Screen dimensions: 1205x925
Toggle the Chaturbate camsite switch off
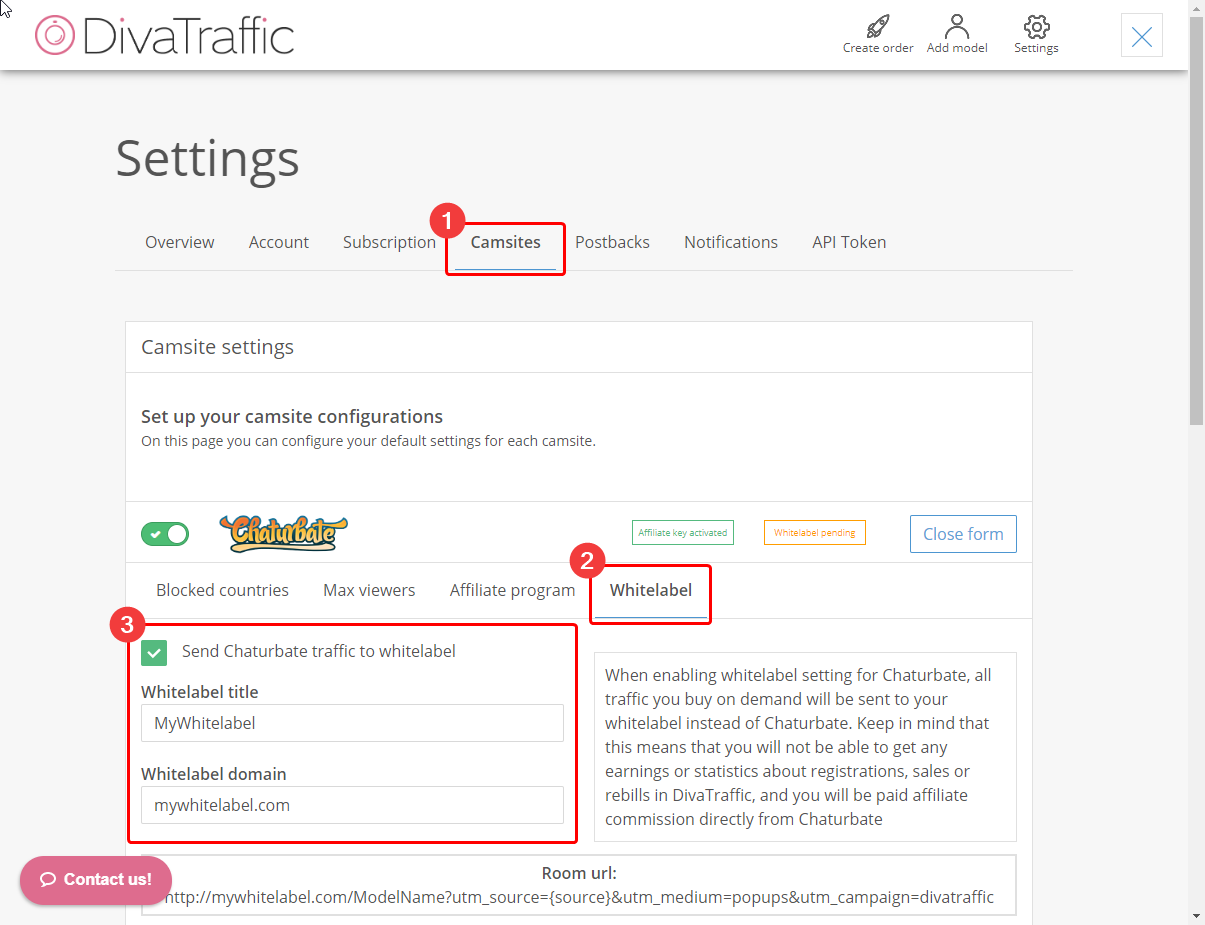(165, 534)
